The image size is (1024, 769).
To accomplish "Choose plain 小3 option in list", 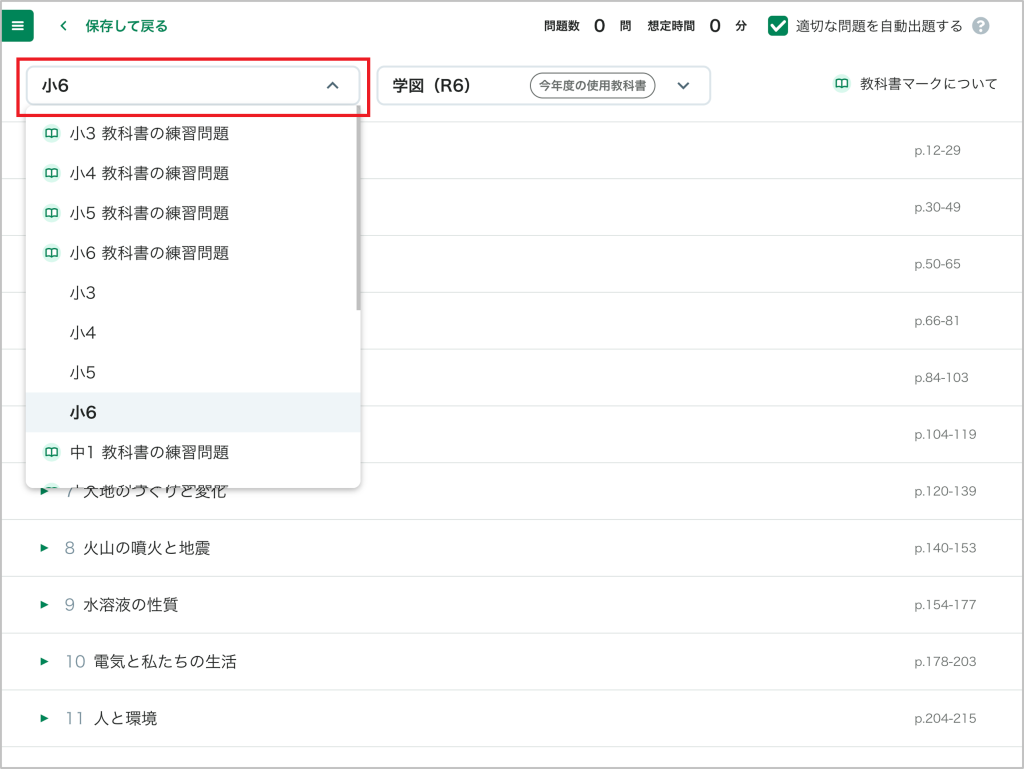I will pos(193,293).
